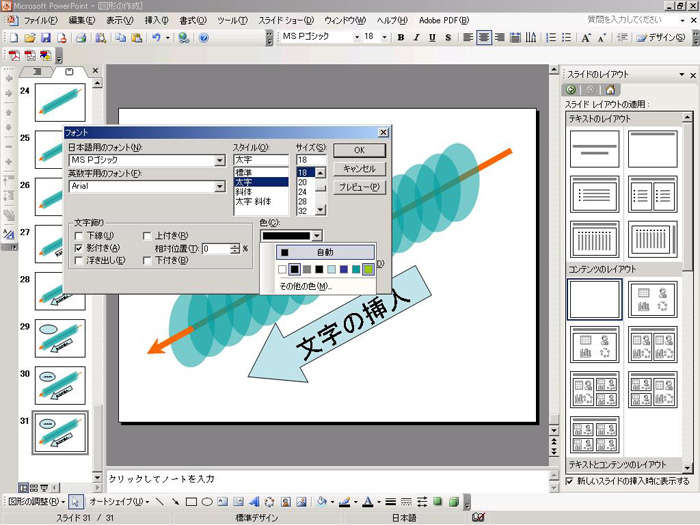Open the 書式(O) menu

pyautogui.click(x=193, y=21)
